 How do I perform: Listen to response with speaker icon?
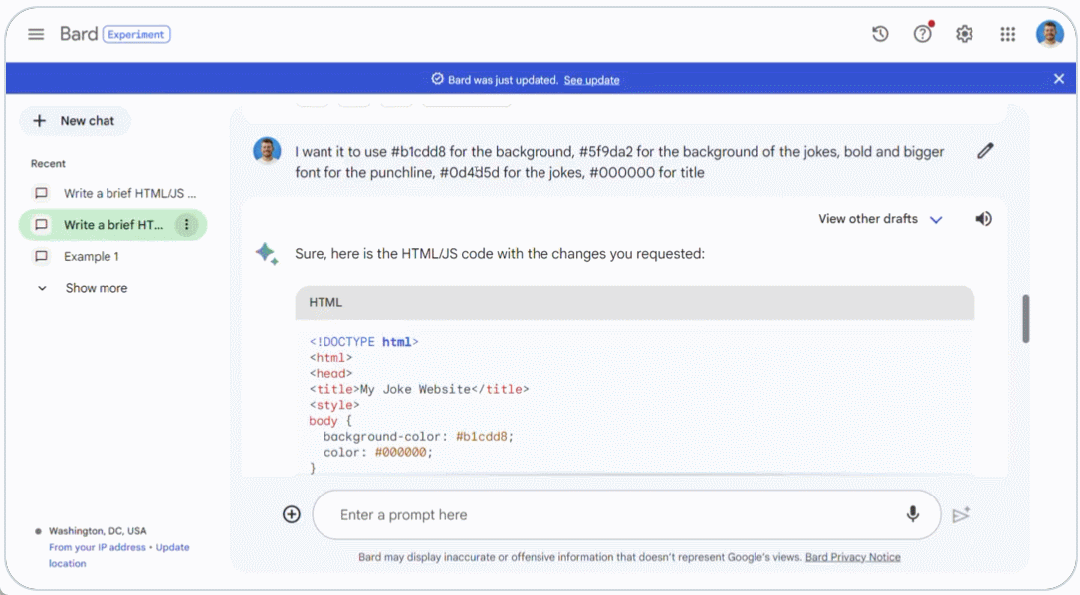pyautogui.click(x=984, y=219)
